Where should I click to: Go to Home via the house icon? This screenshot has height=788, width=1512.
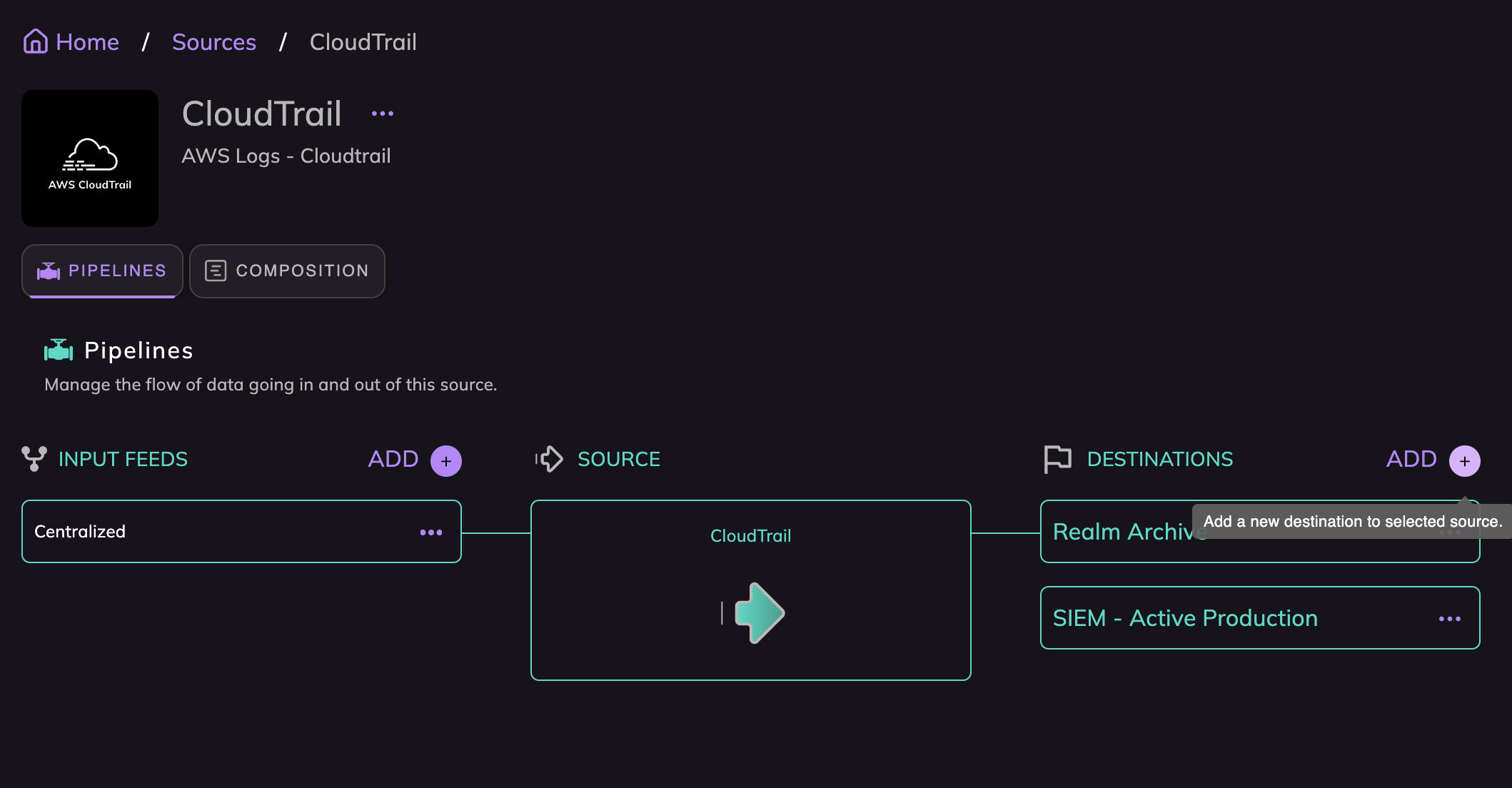pos(35,41)
